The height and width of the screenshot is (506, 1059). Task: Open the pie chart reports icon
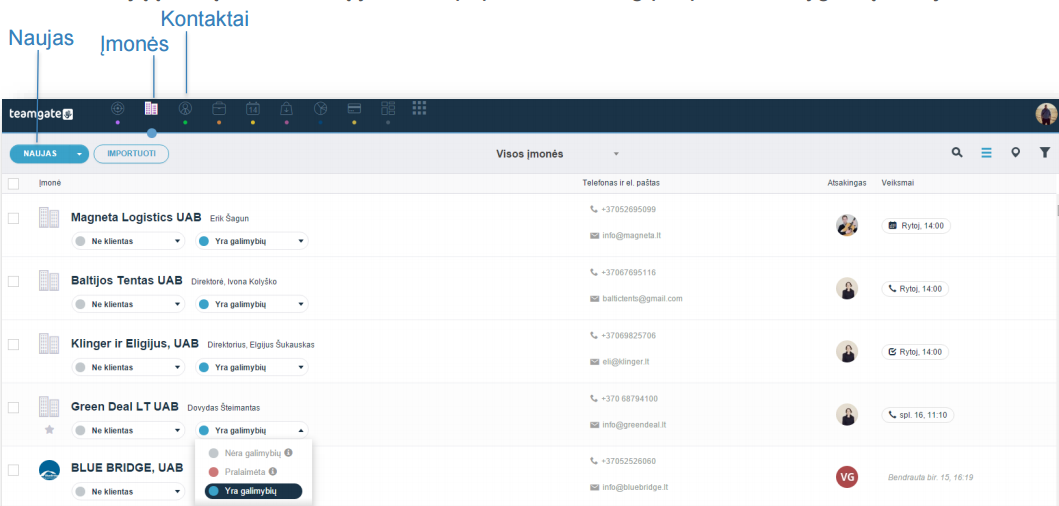[x=320, y=108]
